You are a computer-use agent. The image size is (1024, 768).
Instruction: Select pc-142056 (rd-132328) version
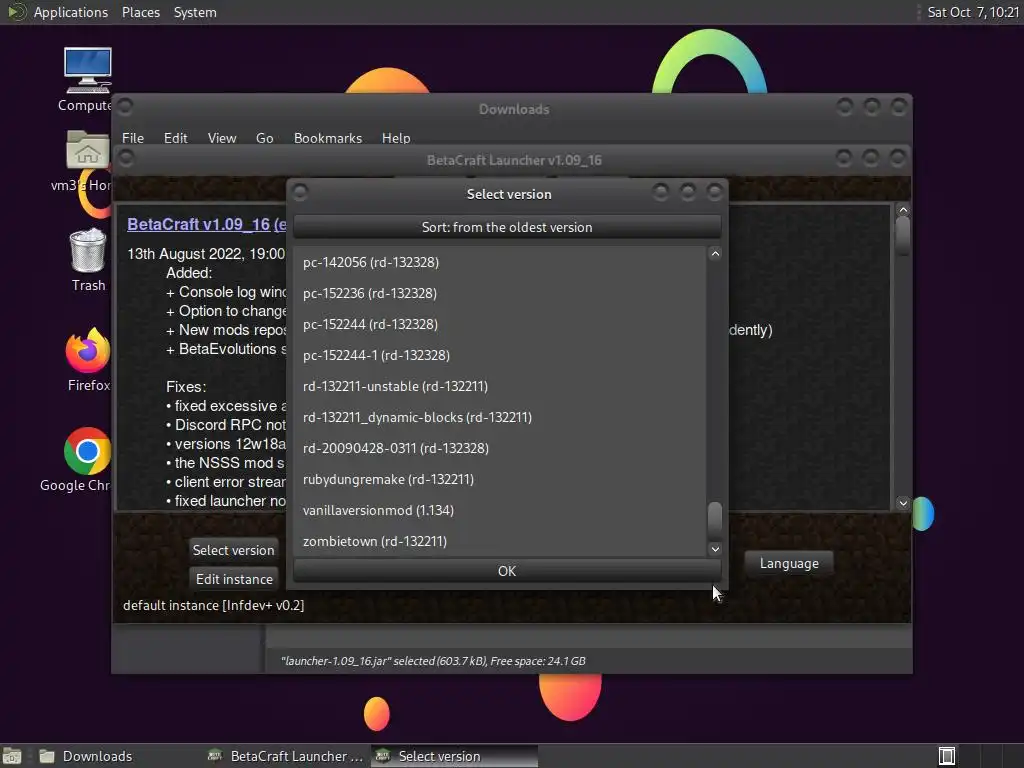click(500, 262)
